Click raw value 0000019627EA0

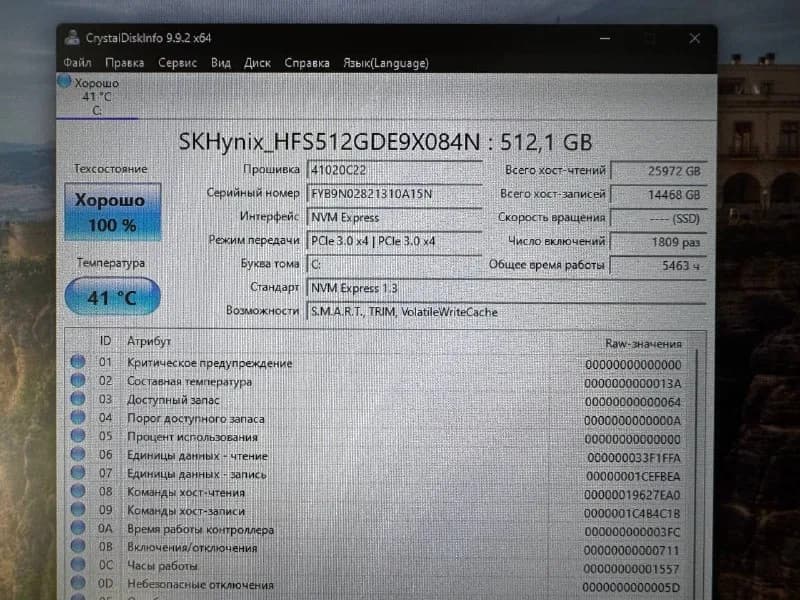[632, 495]
